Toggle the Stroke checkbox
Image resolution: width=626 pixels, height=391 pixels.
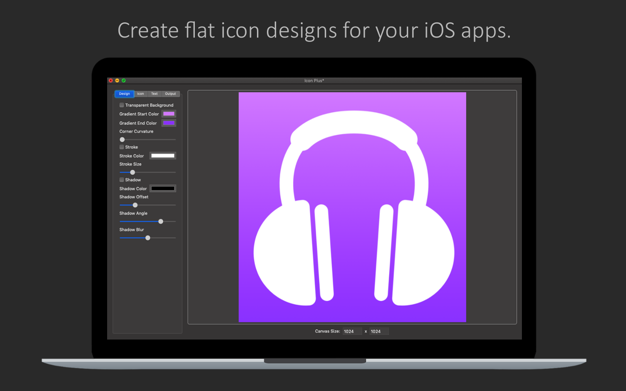pyautogui.click(x=122, y=147)
